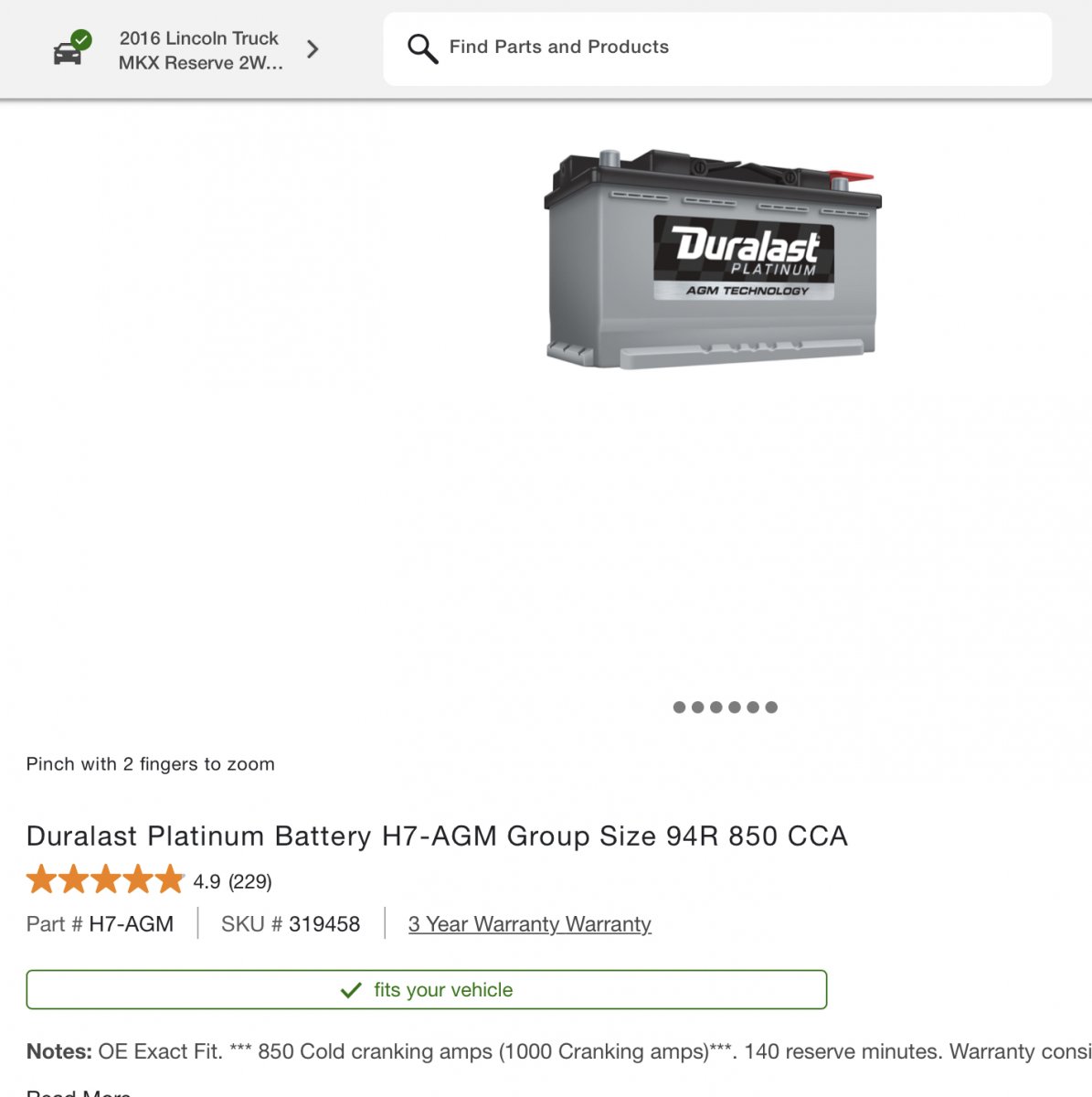Click the green checkmark in fits your vehicle
Screen dimensions: 1092x1097
(351, 990)
